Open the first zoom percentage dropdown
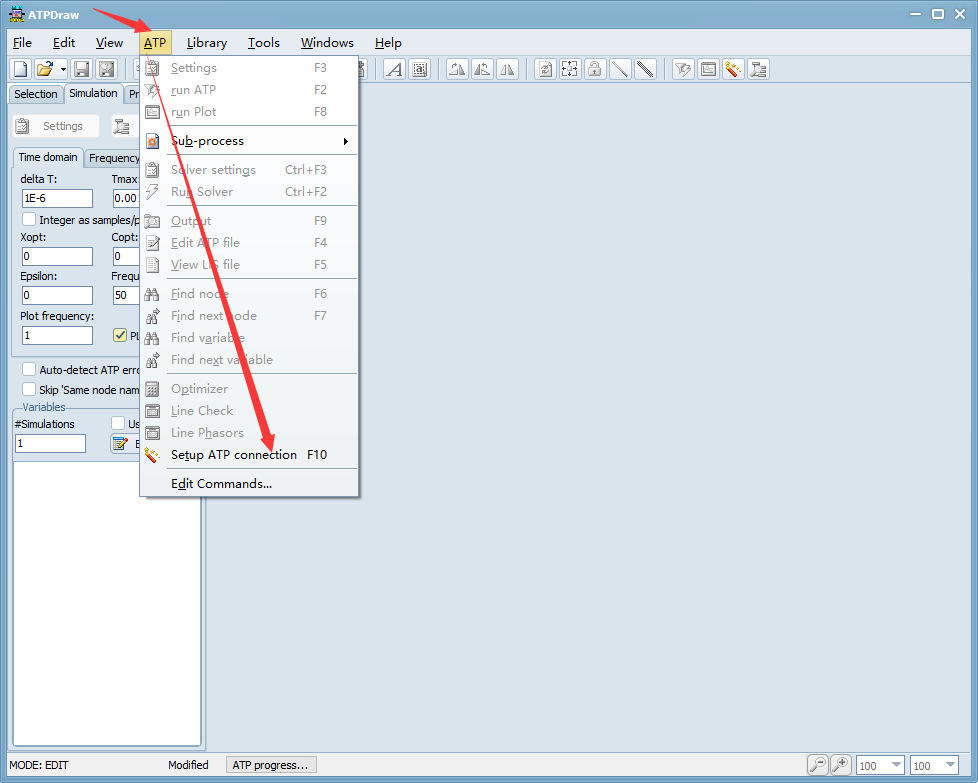Image resolution: width=978 pixels, height=783 pixels. (x=894, y=765)
